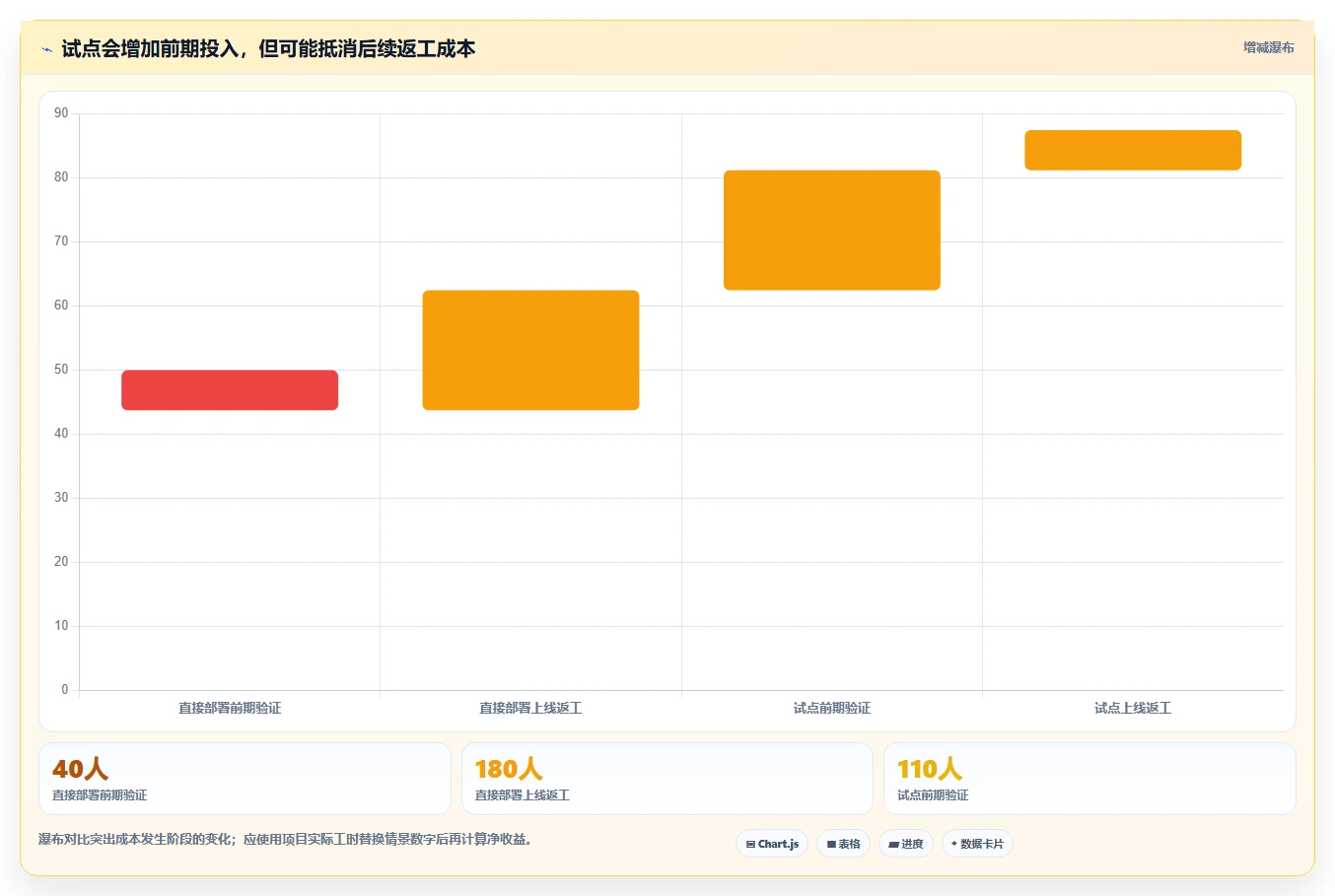Click the y-axis tick 0

[x=65, y=690]
